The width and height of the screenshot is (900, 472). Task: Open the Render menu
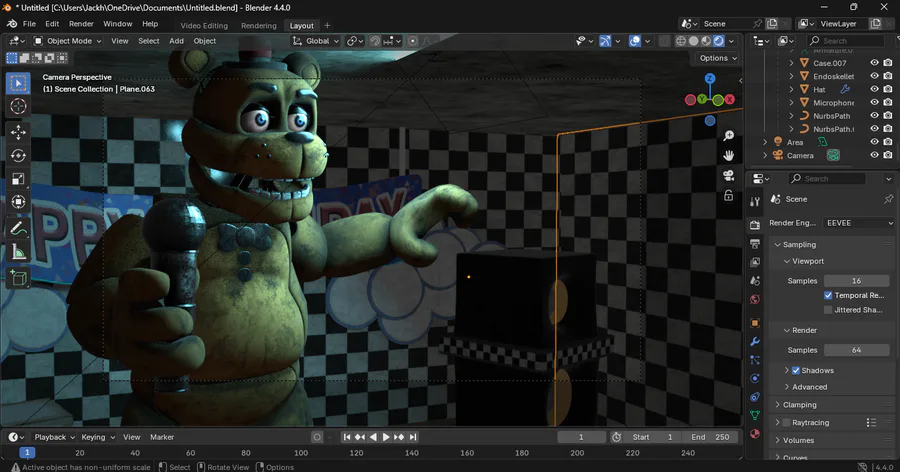point(81,24)
